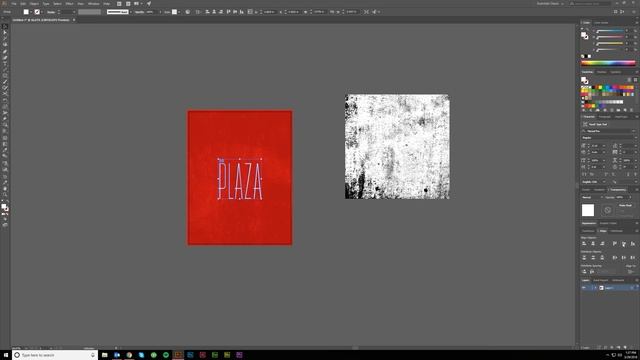The height and width of the screenshot is (360, 640).
Task: Click the Windows Start button
Action: click(6, 355)
